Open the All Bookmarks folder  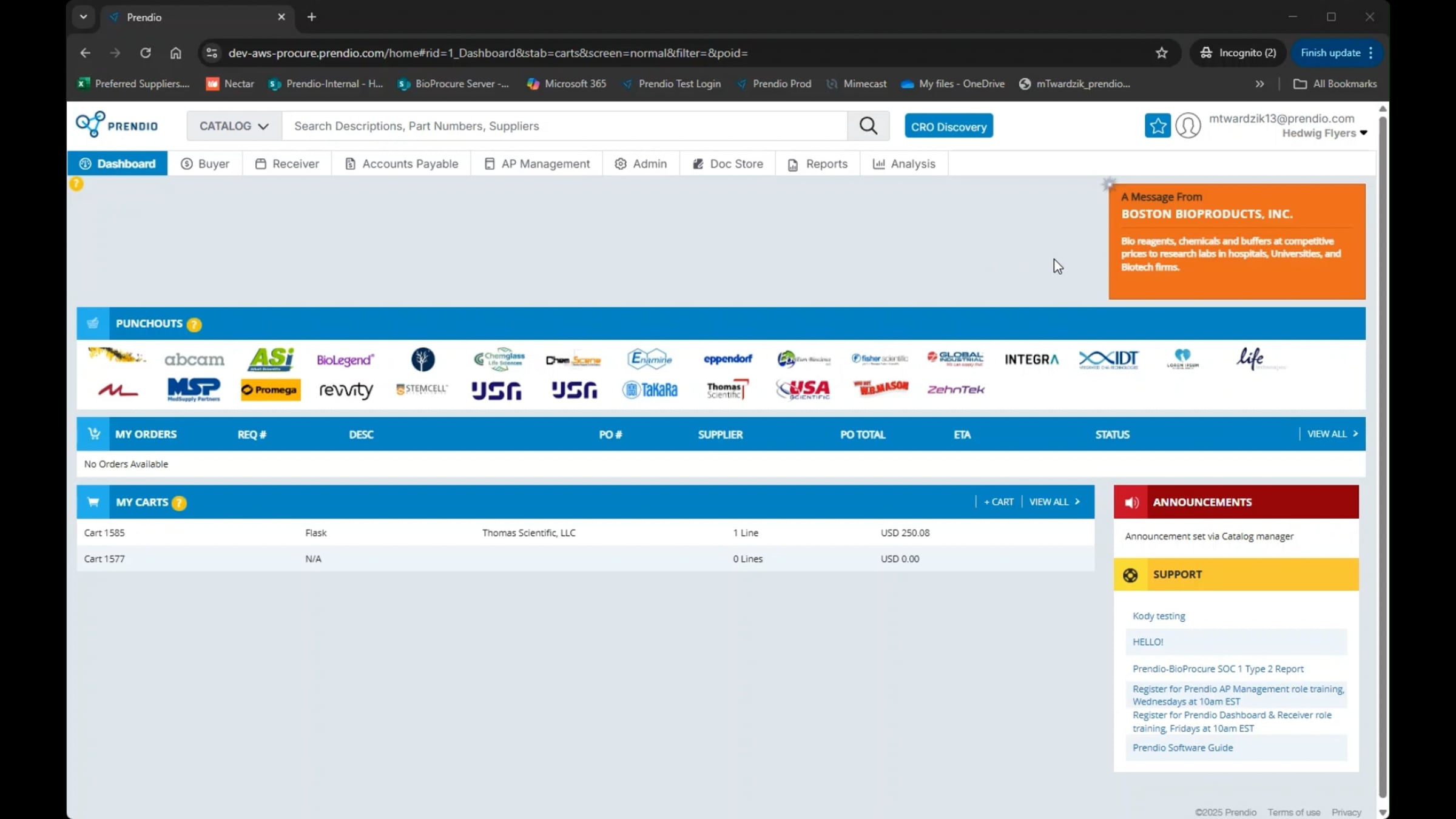[x=1335, y=84]
